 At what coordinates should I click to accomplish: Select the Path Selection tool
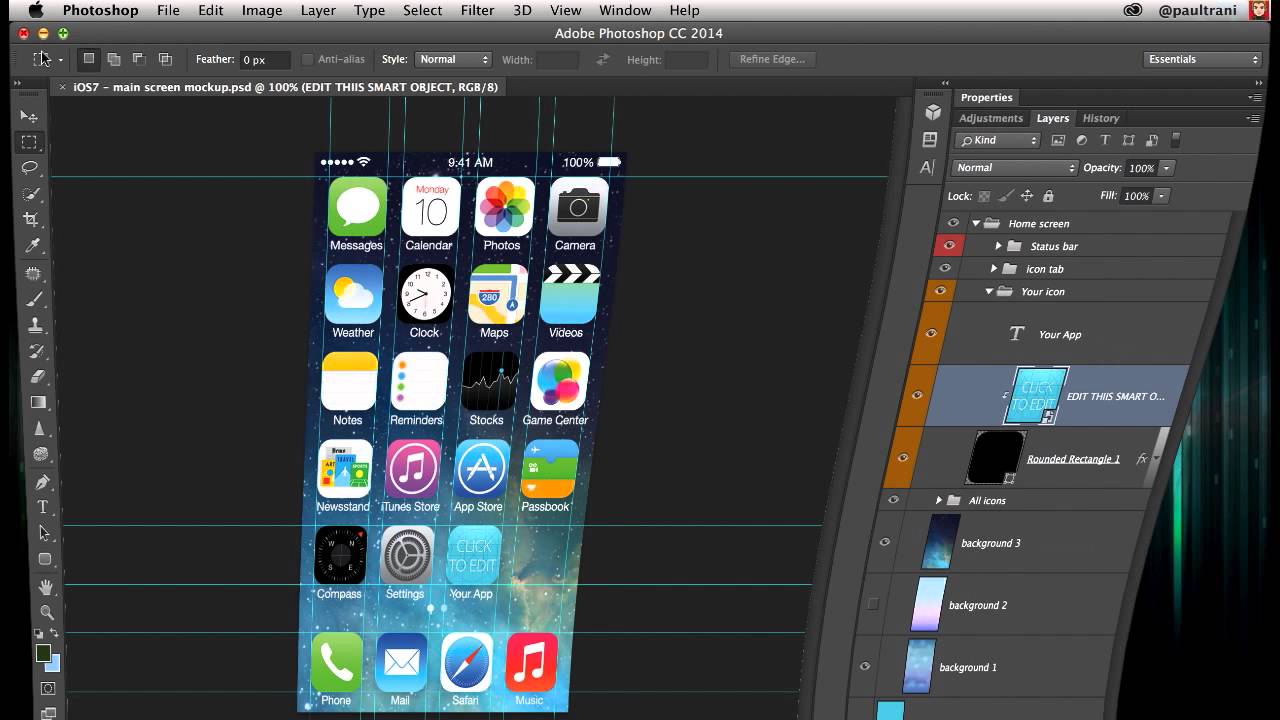tap(44, 534)
